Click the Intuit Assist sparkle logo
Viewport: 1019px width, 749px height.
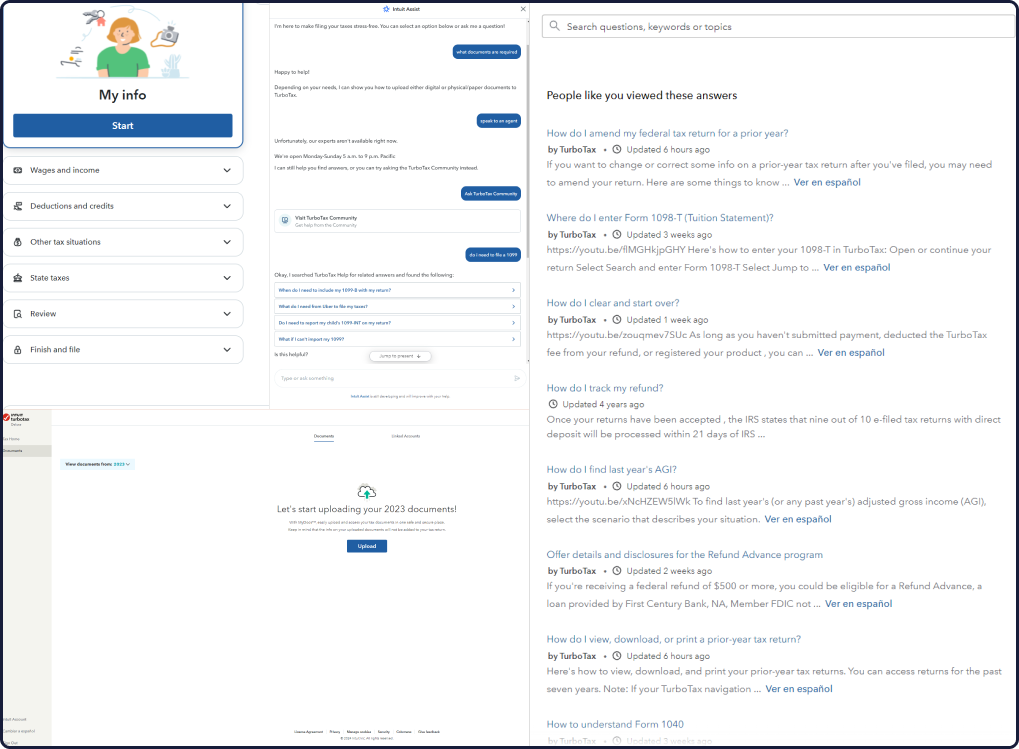point(386,9)
